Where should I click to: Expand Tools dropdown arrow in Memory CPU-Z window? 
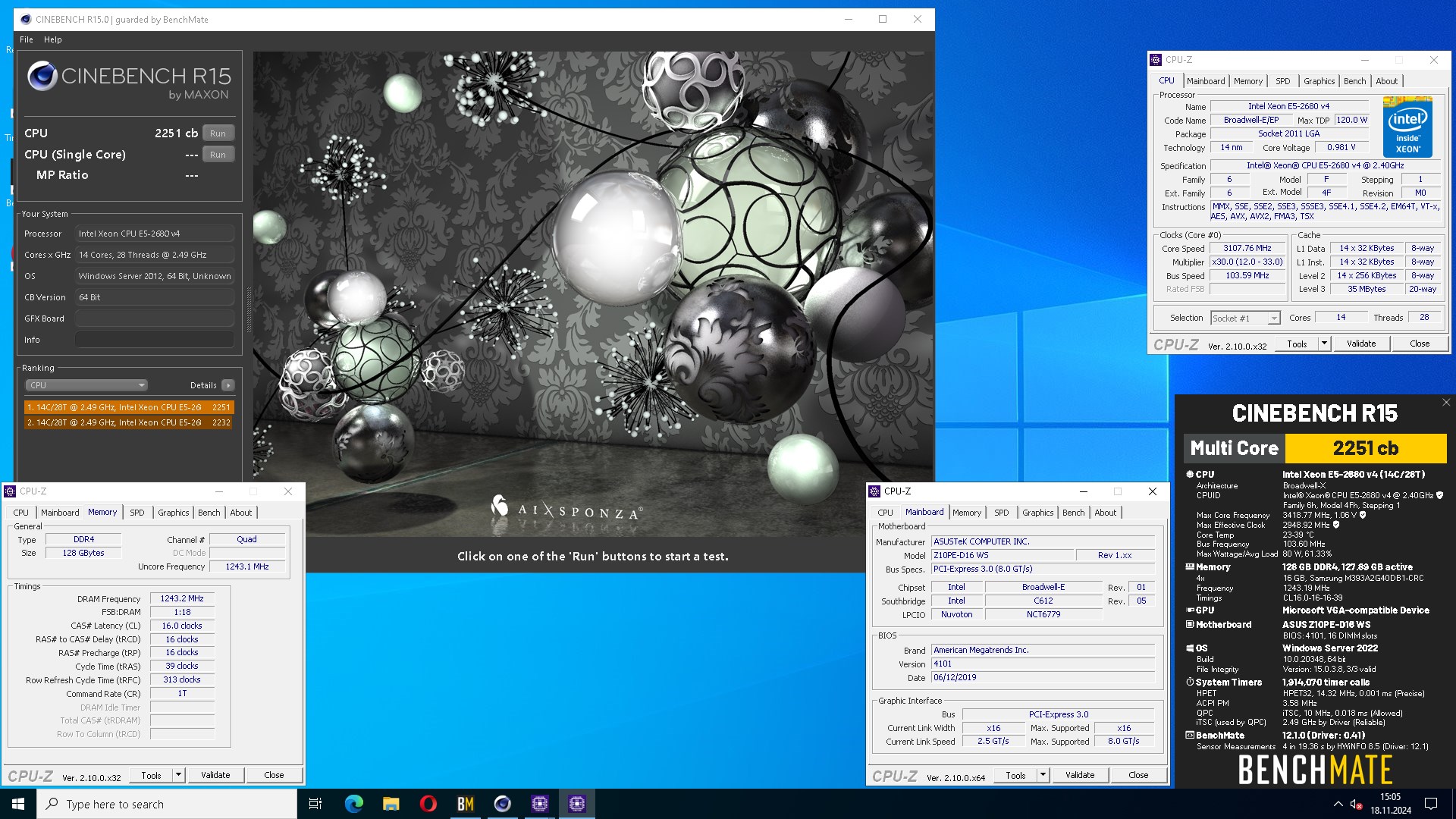178,775
